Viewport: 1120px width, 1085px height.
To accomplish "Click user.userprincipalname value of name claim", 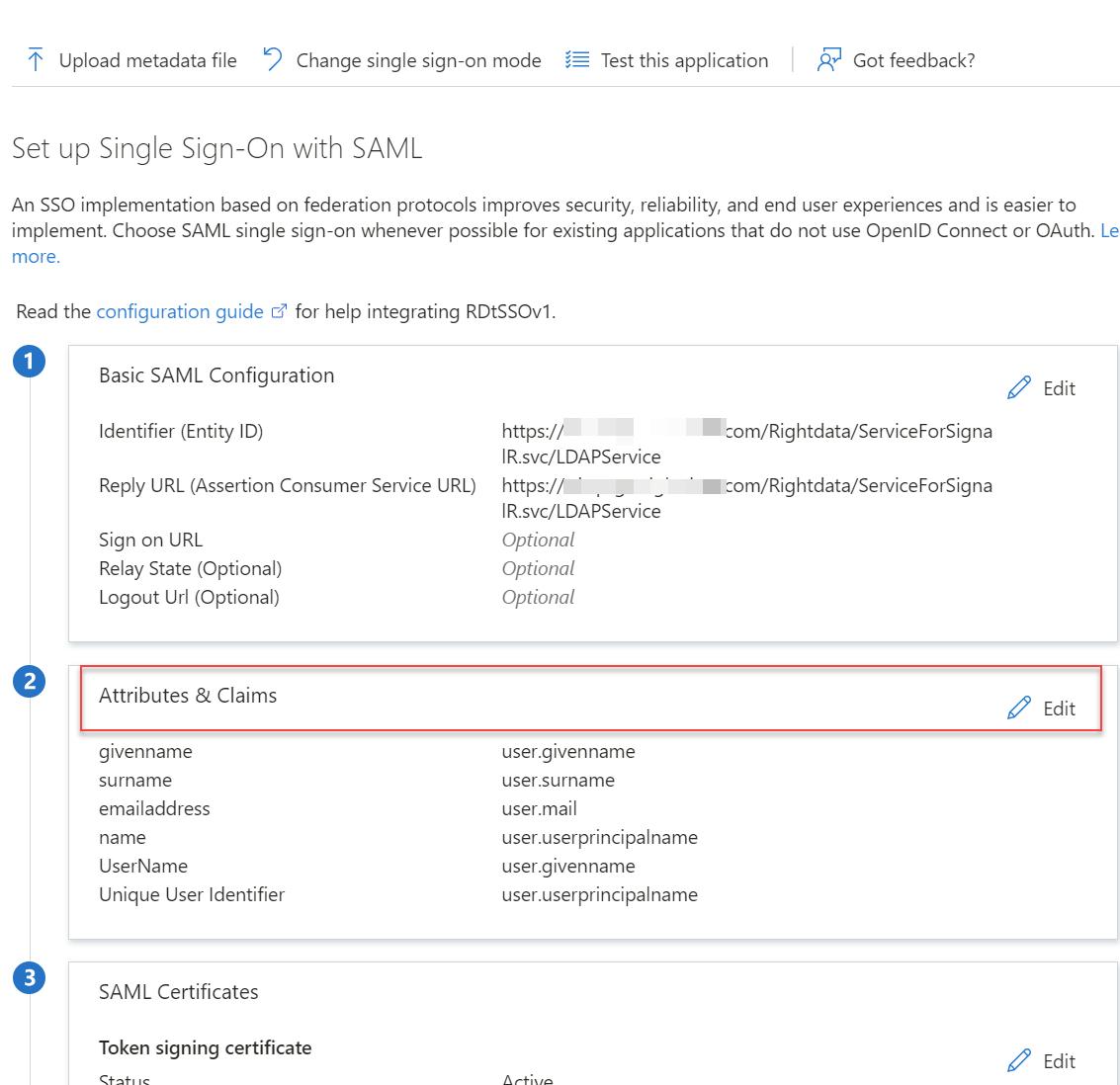I will coord(599,837).
